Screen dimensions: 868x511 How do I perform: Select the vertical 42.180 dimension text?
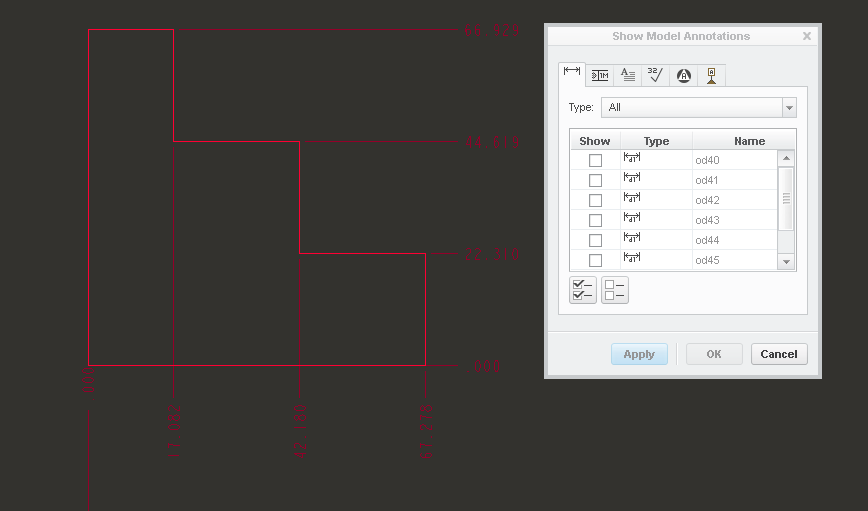(x=300, y=431)
